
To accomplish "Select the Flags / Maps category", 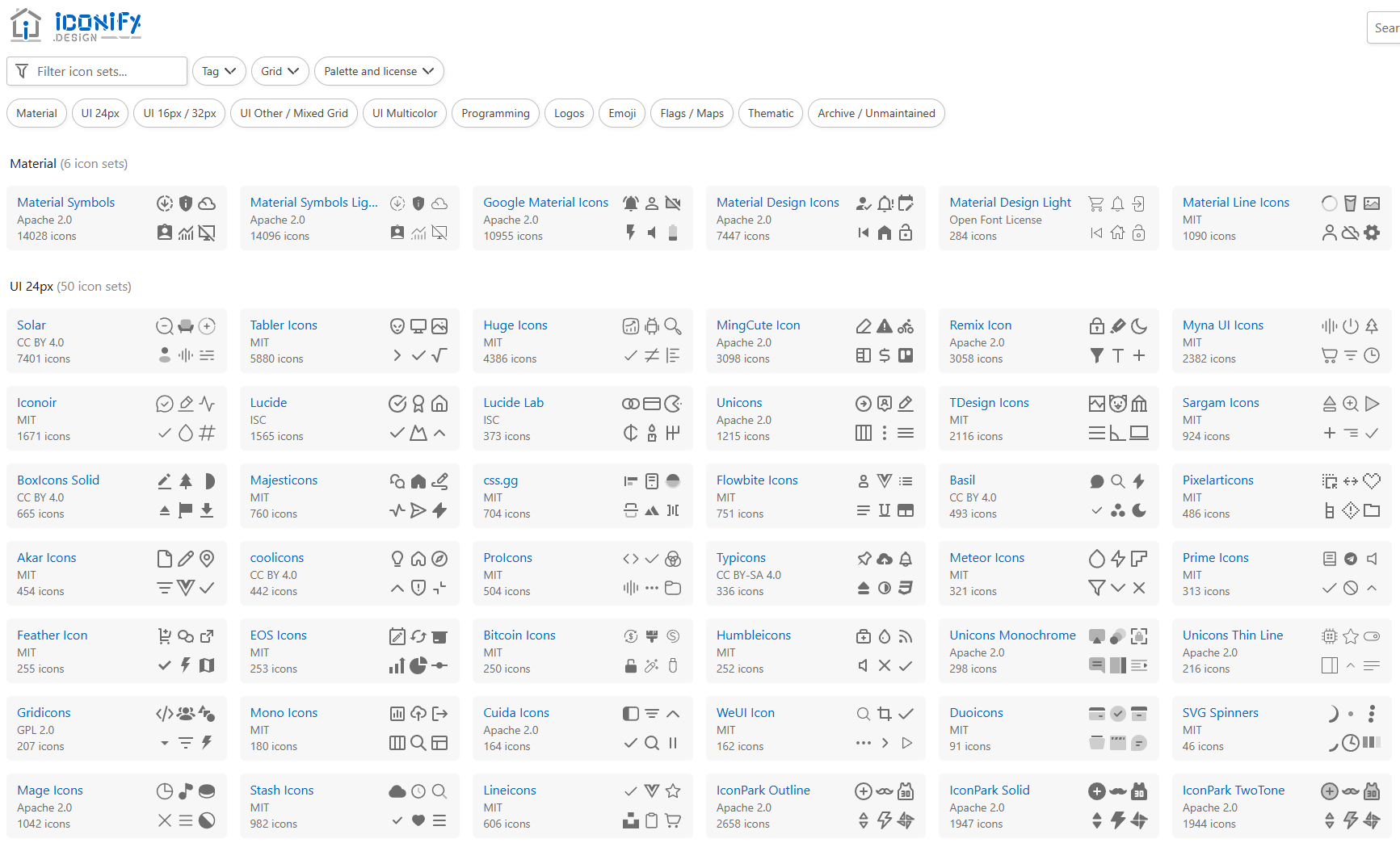I will 692,113.
